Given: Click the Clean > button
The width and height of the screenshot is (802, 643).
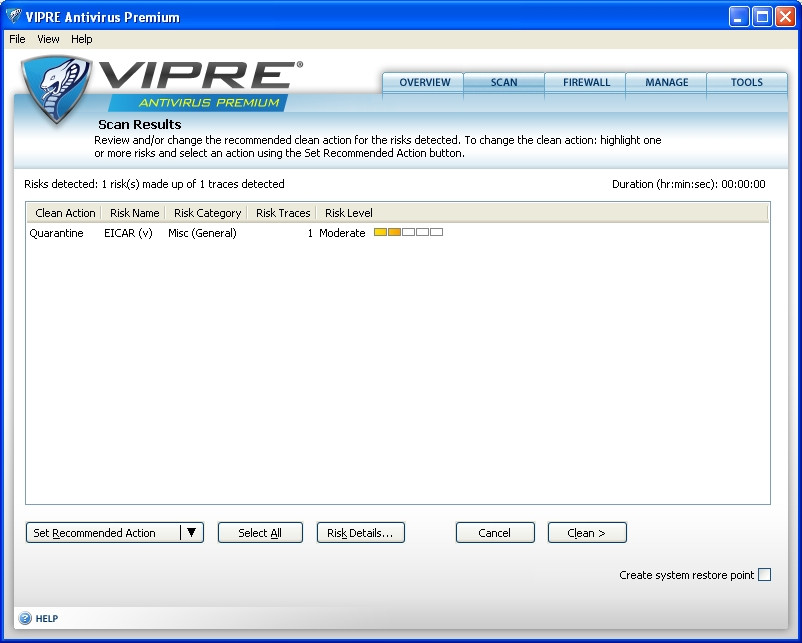Looking at the screenshot, I should 587,533.
